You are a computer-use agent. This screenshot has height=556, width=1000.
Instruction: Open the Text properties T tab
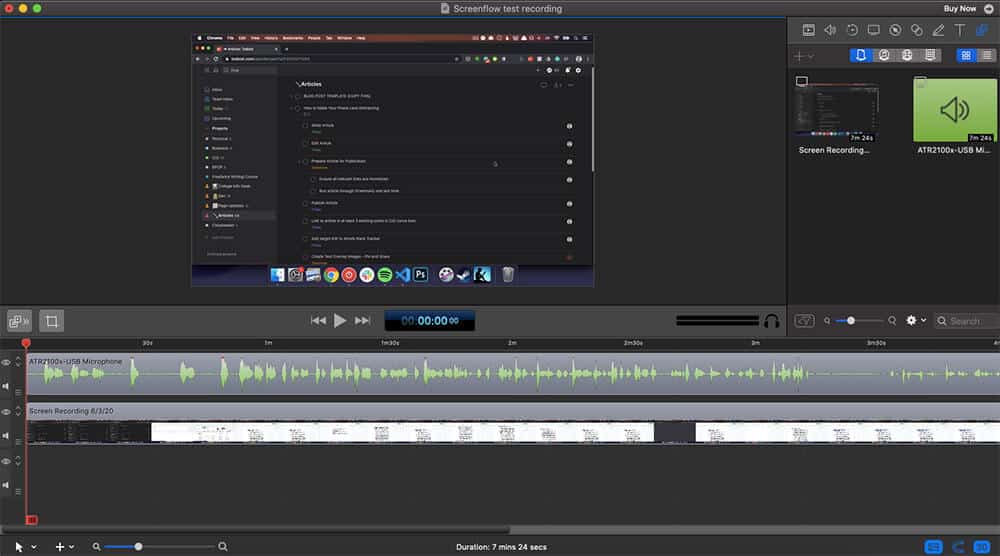(959, 30)
